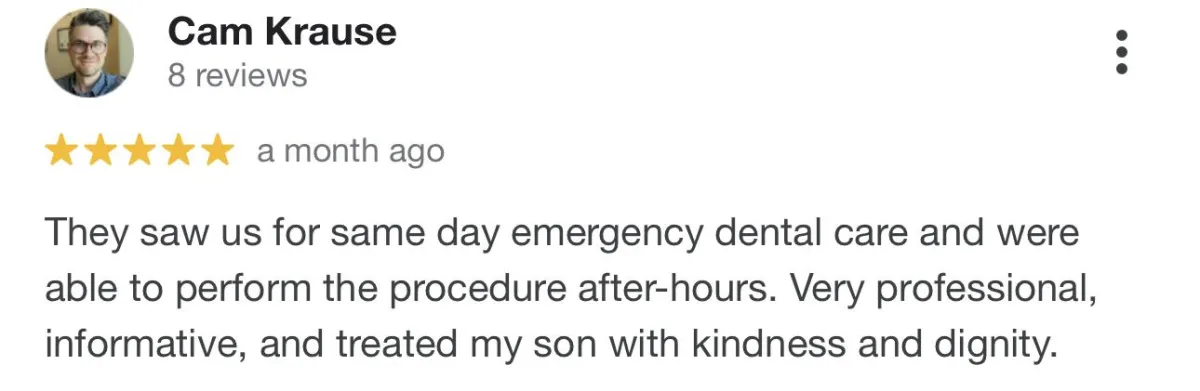1200x391 pixels.
Task: Click the fourth gold star
Action: pyautogui.click(x=177, y=152)
